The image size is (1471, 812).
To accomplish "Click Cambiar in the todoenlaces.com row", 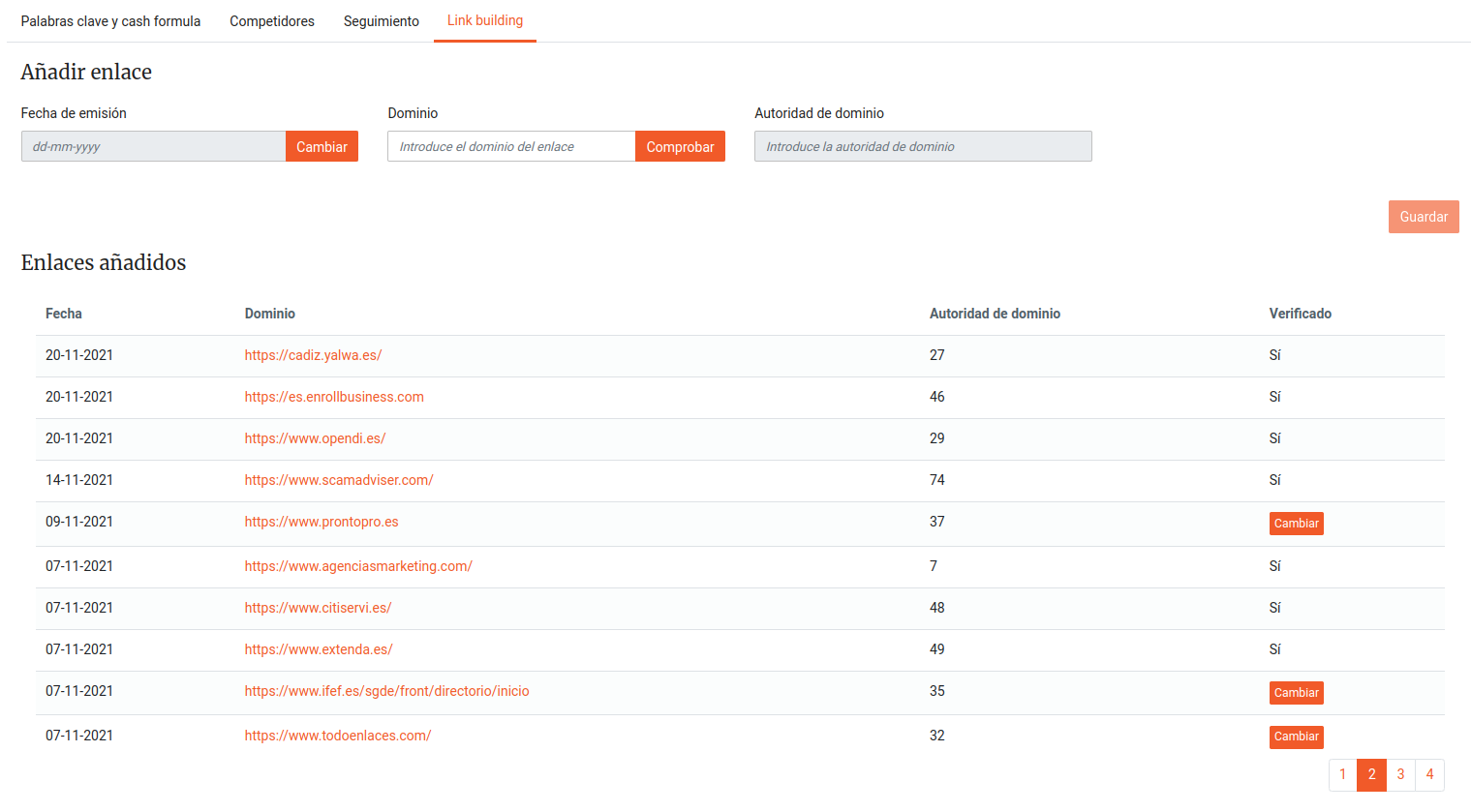I will (1296, 737).
